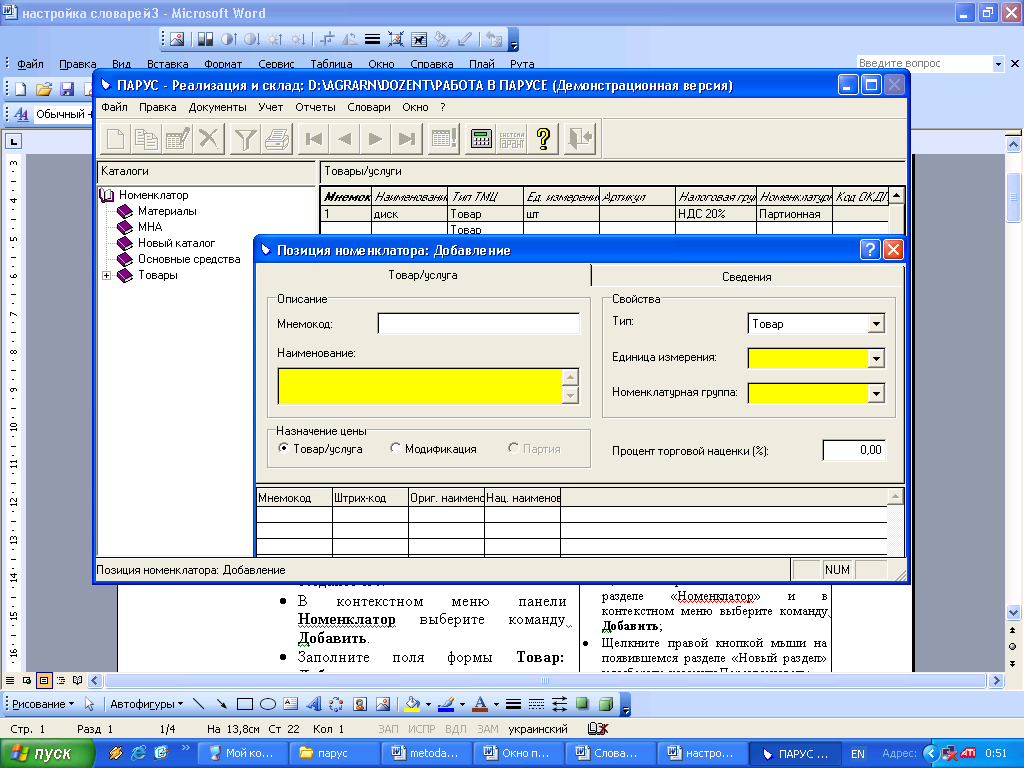Open the Сервис menu in Word

click(x=276, y=64)
